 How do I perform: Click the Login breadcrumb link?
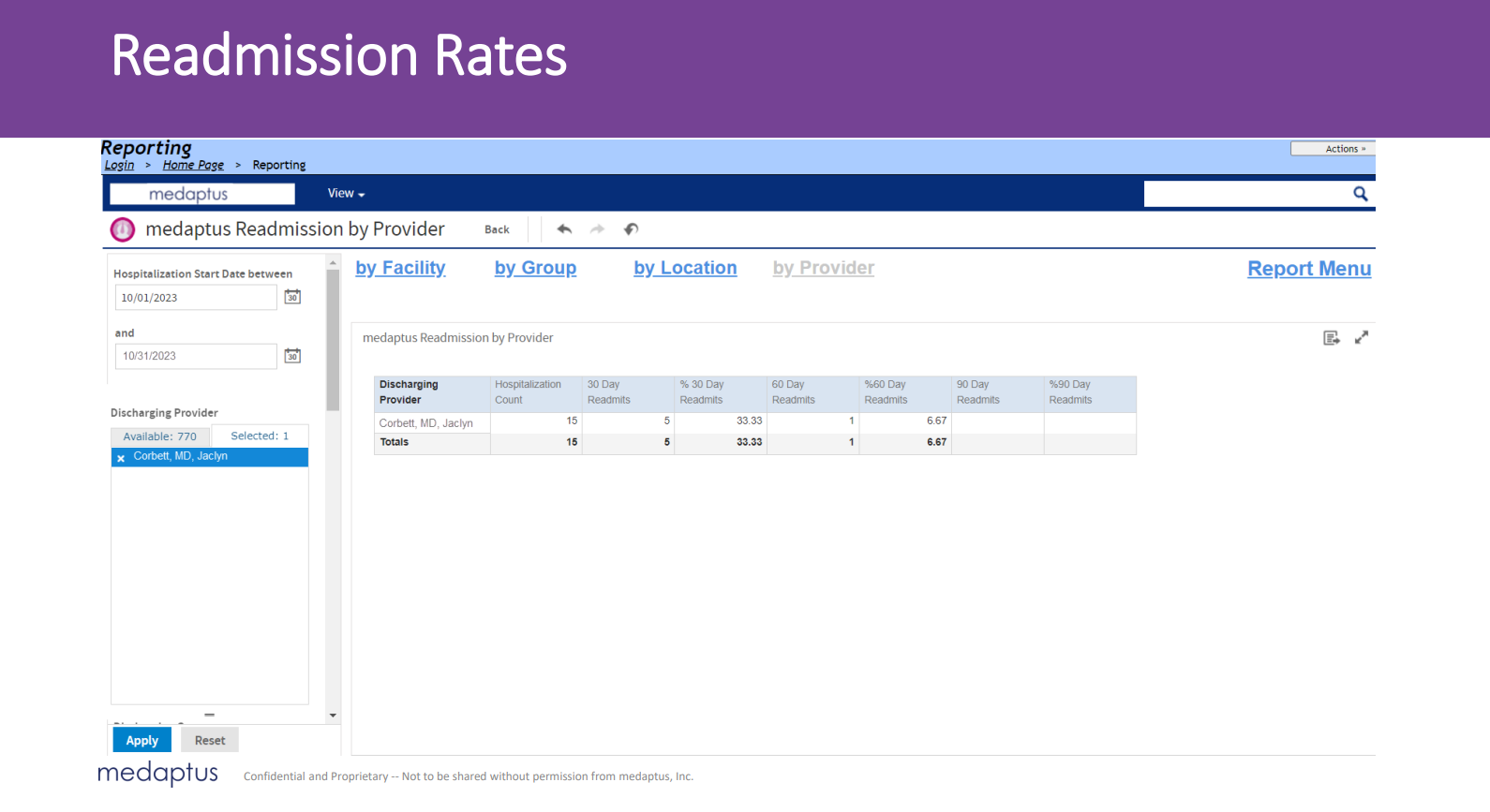pyautogui.click(x=119, y=165)
